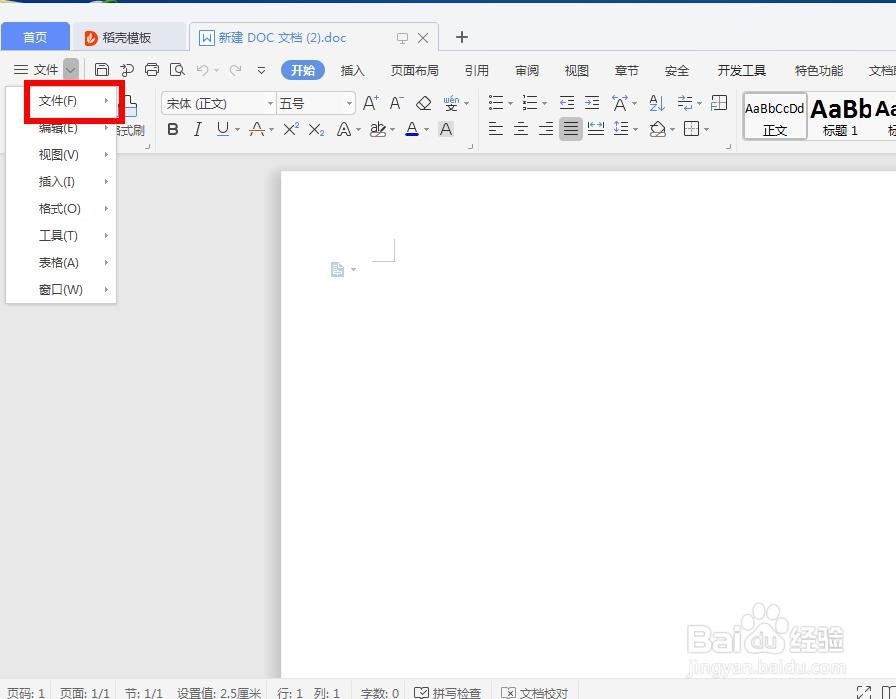Switch to the 审阅 ribbon tab
The image size is (896, 699).
(527, 70)
